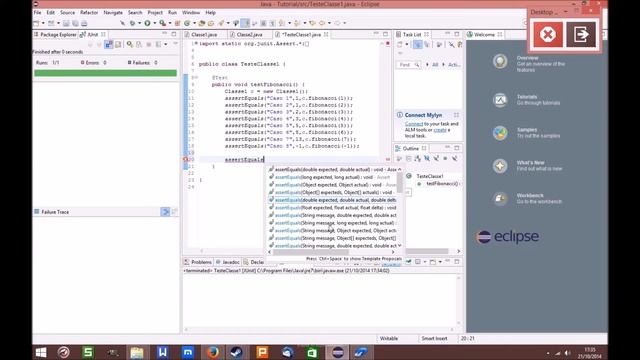Image resolution: width=640 pixels, height=360 pixels.
Task: Open the Run button dropdown arrow
Action: tap(154, 23)
